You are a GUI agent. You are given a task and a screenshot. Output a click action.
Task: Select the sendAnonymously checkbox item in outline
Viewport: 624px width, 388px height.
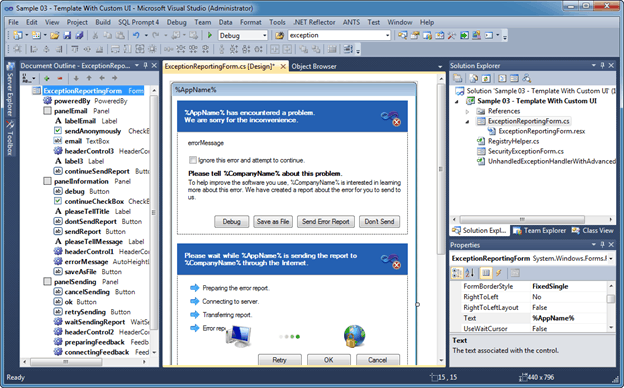[x=92, y=131]
